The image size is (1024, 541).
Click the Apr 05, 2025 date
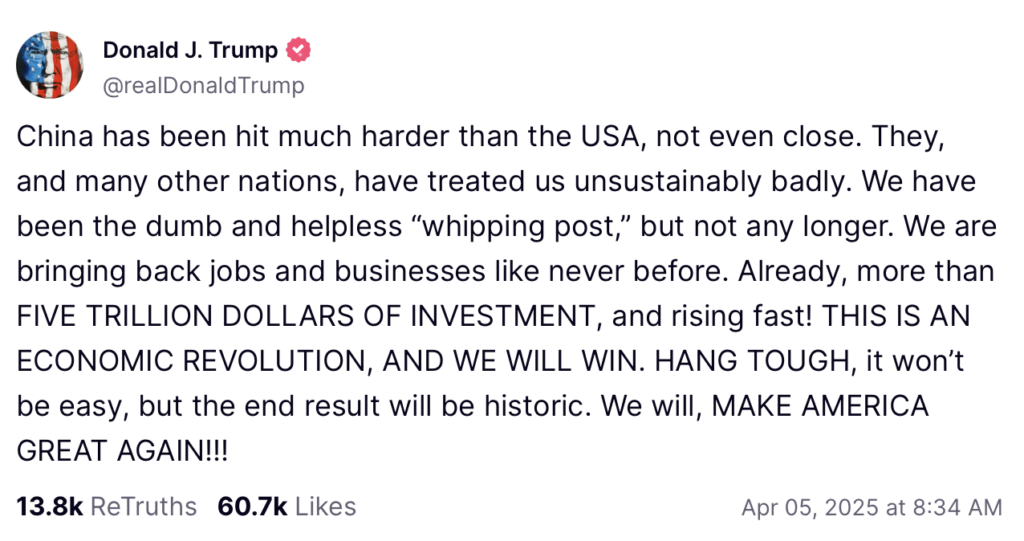[x=806, y=508]
